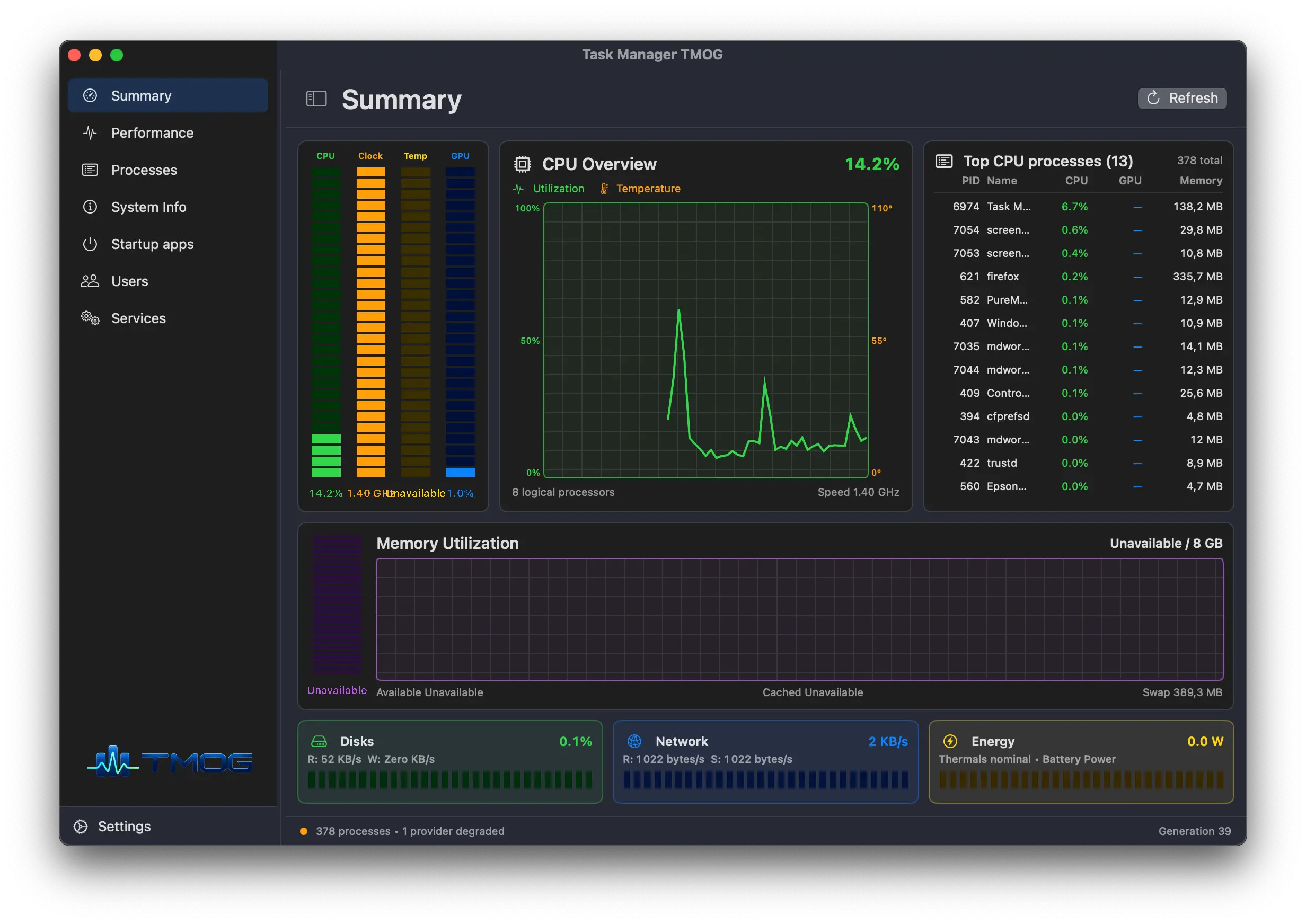Click the CPU chip icon beside CPU Overview
The width and height of the screenshot is (1306, 924).
pyautogui.click(x=523, y=164)
